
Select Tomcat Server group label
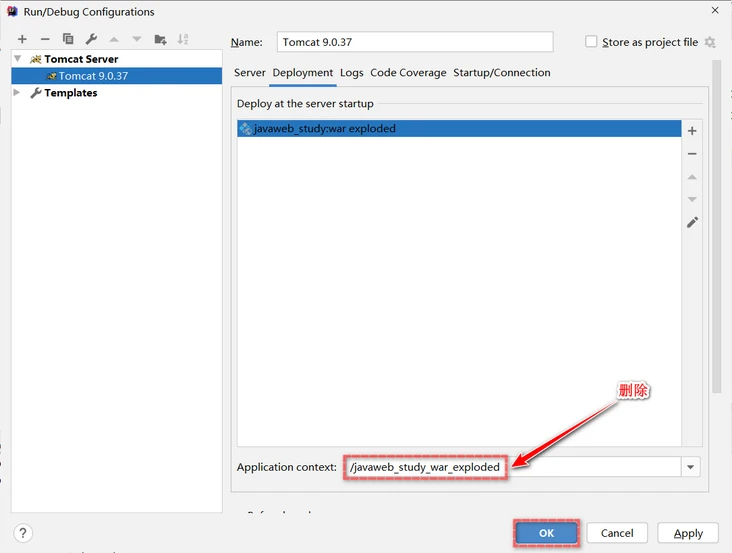coord(81,59)
